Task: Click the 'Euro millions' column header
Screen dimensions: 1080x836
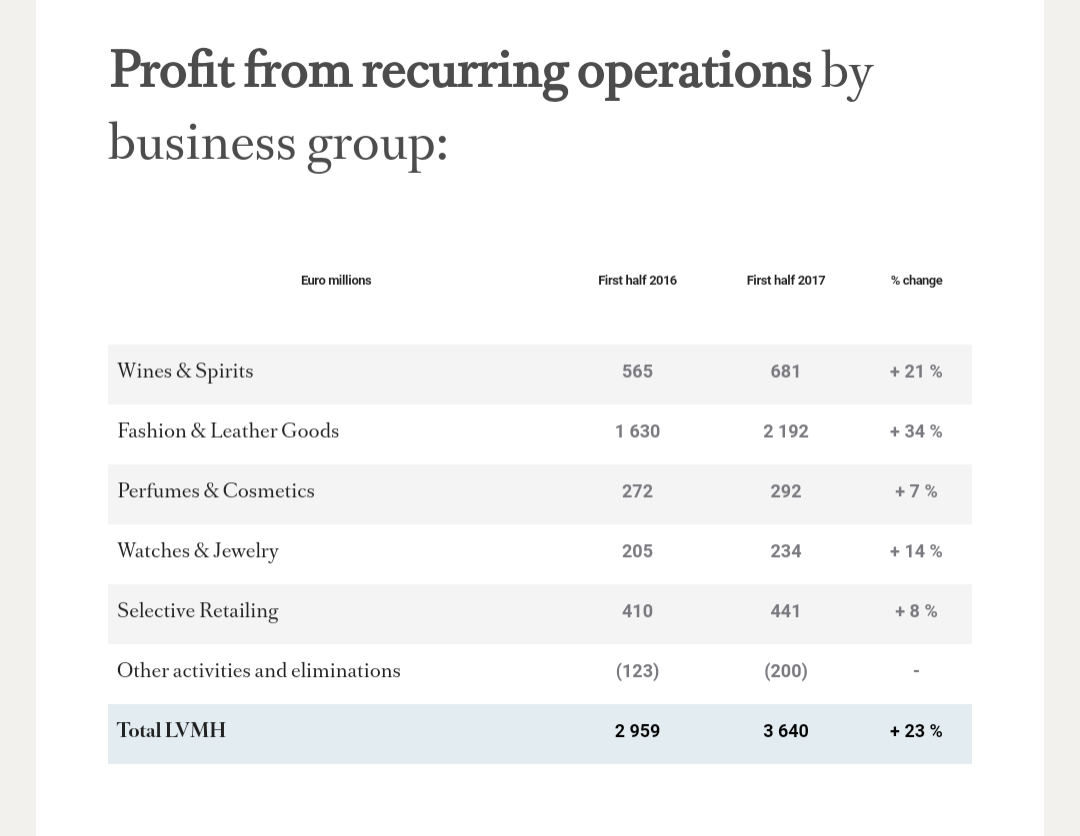Action: [336, 280]
